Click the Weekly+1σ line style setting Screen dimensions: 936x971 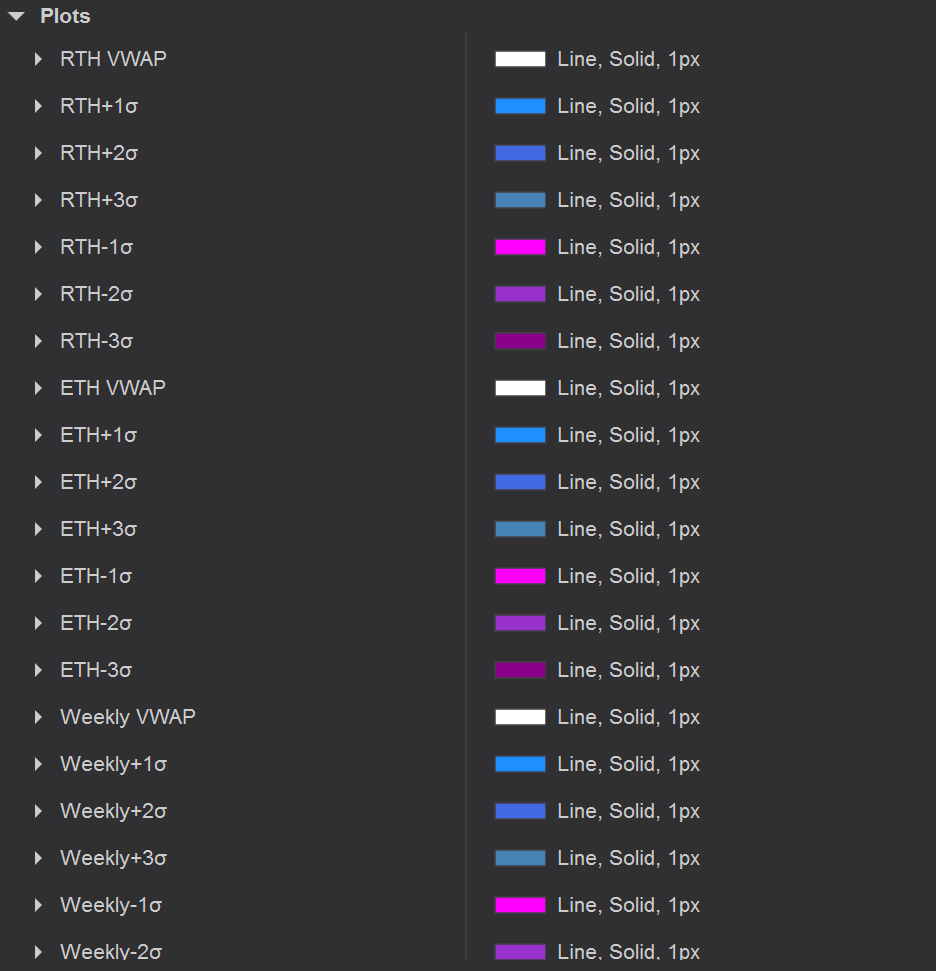(628, 764)
